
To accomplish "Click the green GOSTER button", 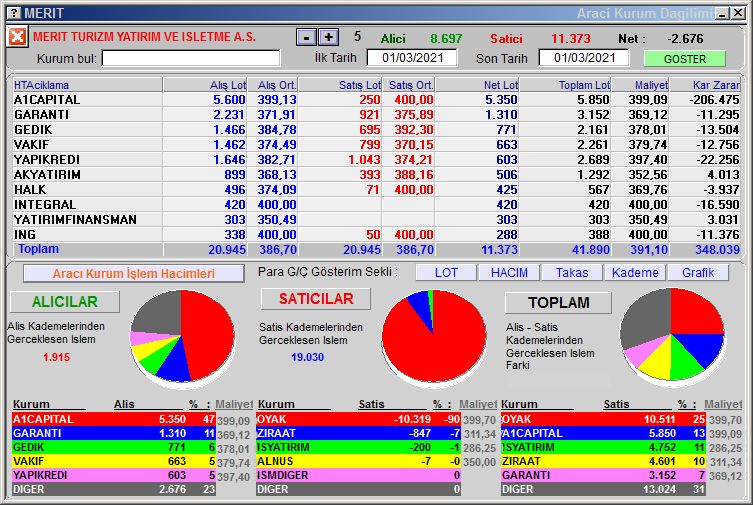I will tap(684, 59).
